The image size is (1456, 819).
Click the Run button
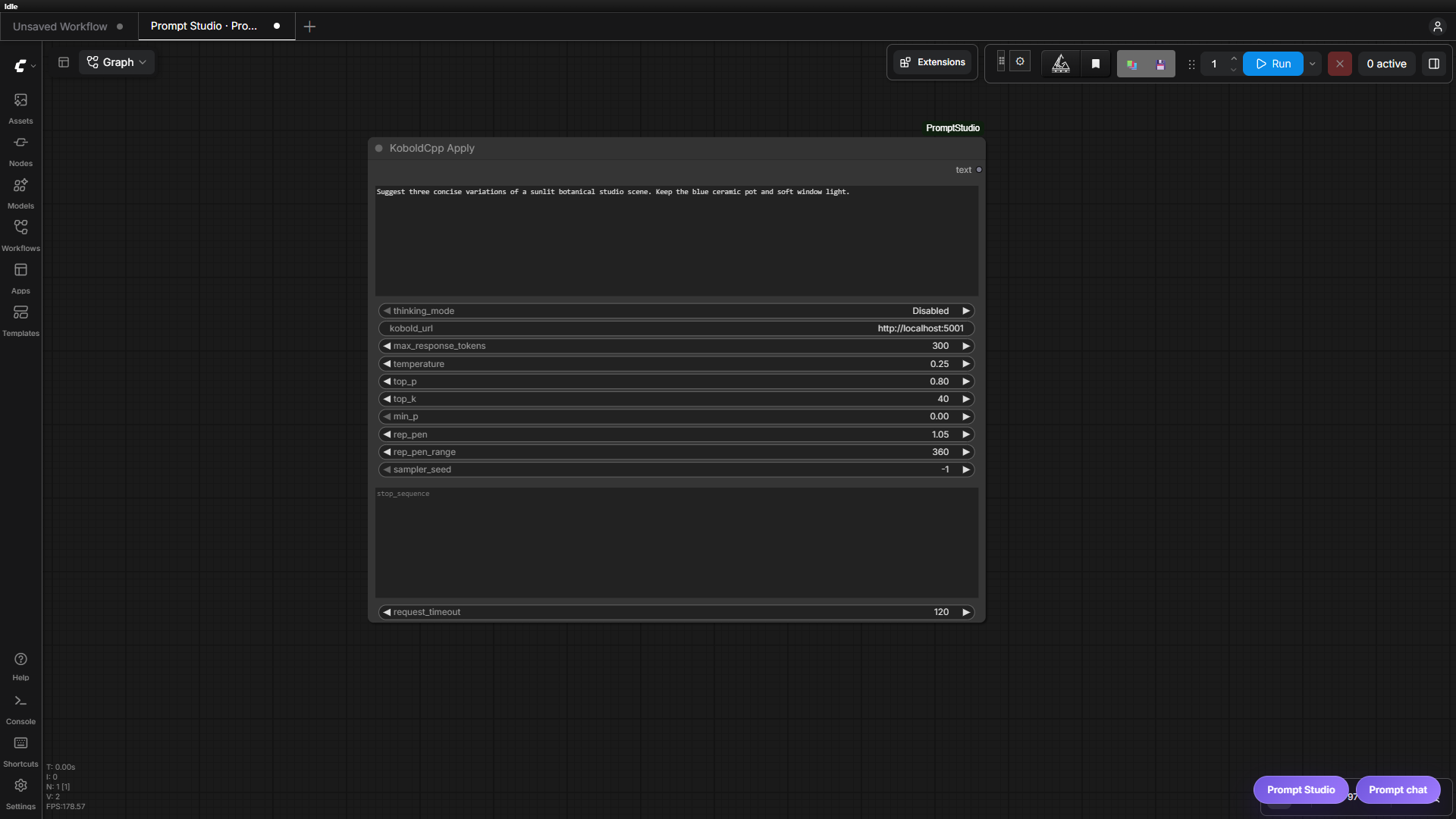pyautogui.click(x=1273, y=64)
